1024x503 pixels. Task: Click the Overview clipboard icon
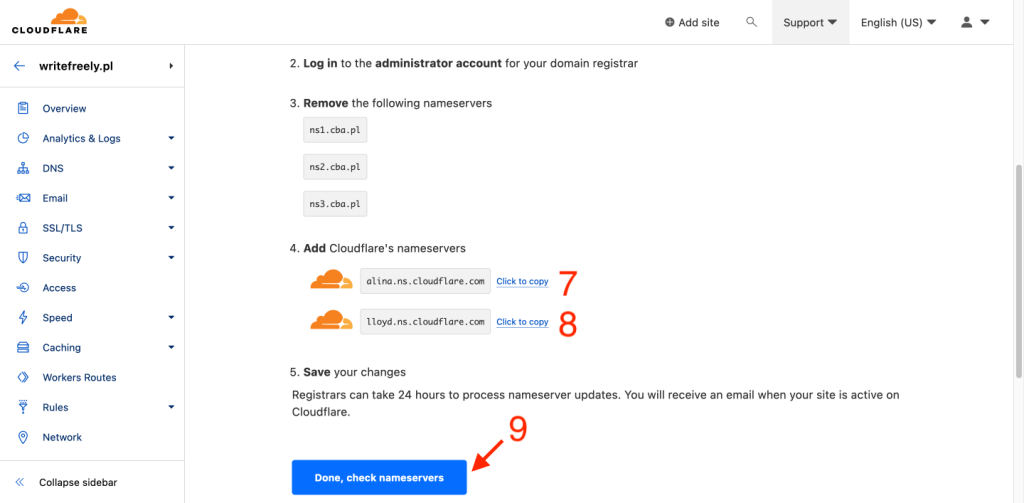[22, 108]
